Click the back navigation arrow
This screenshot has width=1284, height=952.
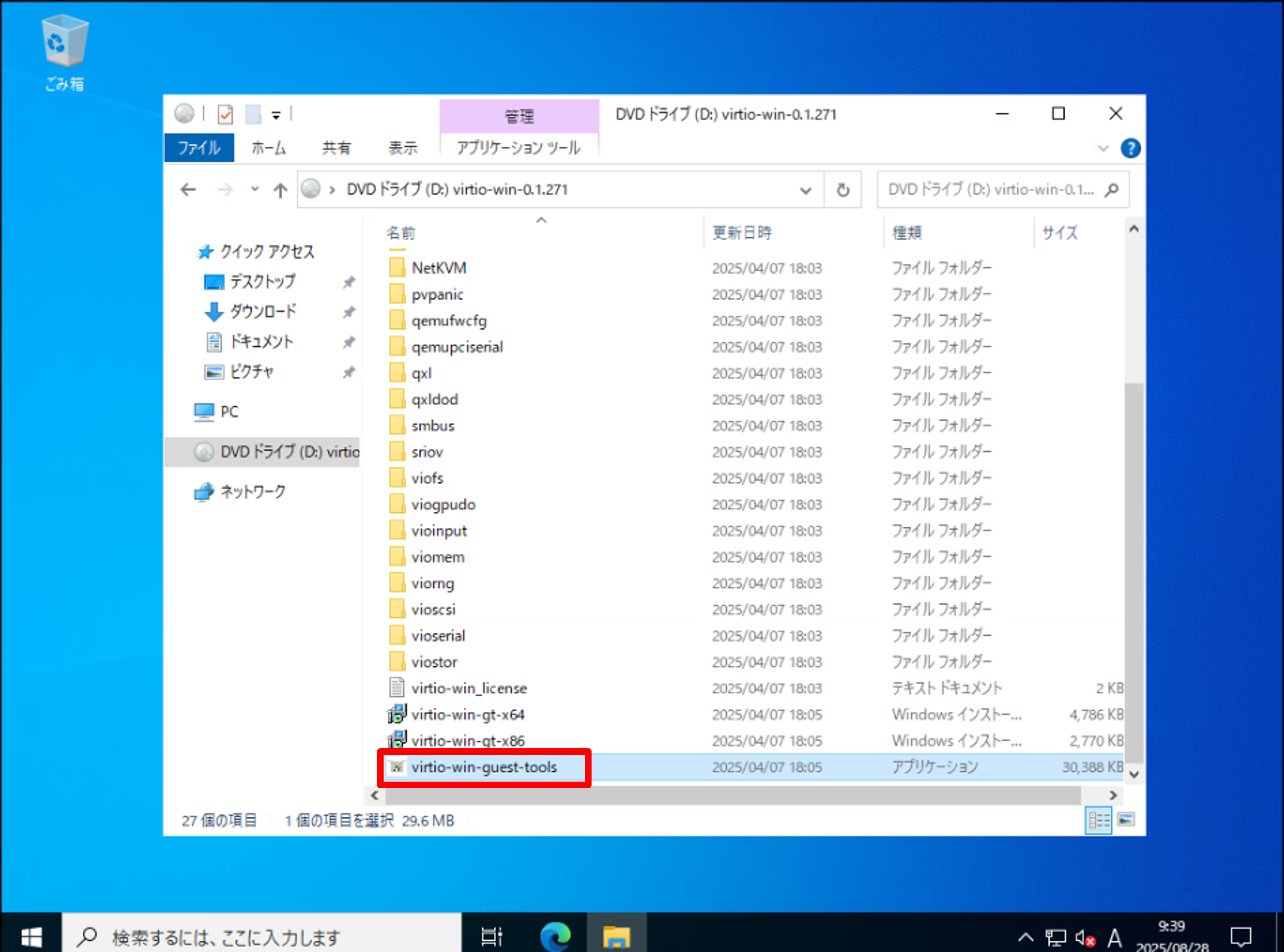pos(188,189)
